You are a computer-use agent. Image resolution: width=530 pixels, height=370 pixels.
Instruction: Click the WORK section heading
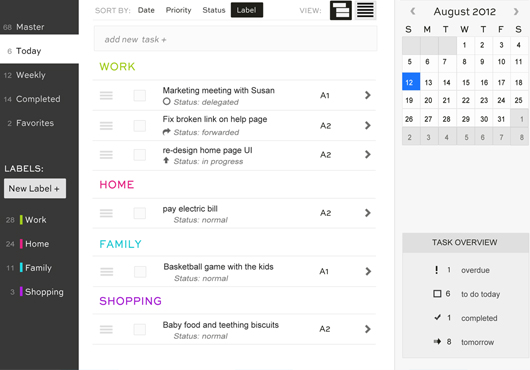point(117,67)
